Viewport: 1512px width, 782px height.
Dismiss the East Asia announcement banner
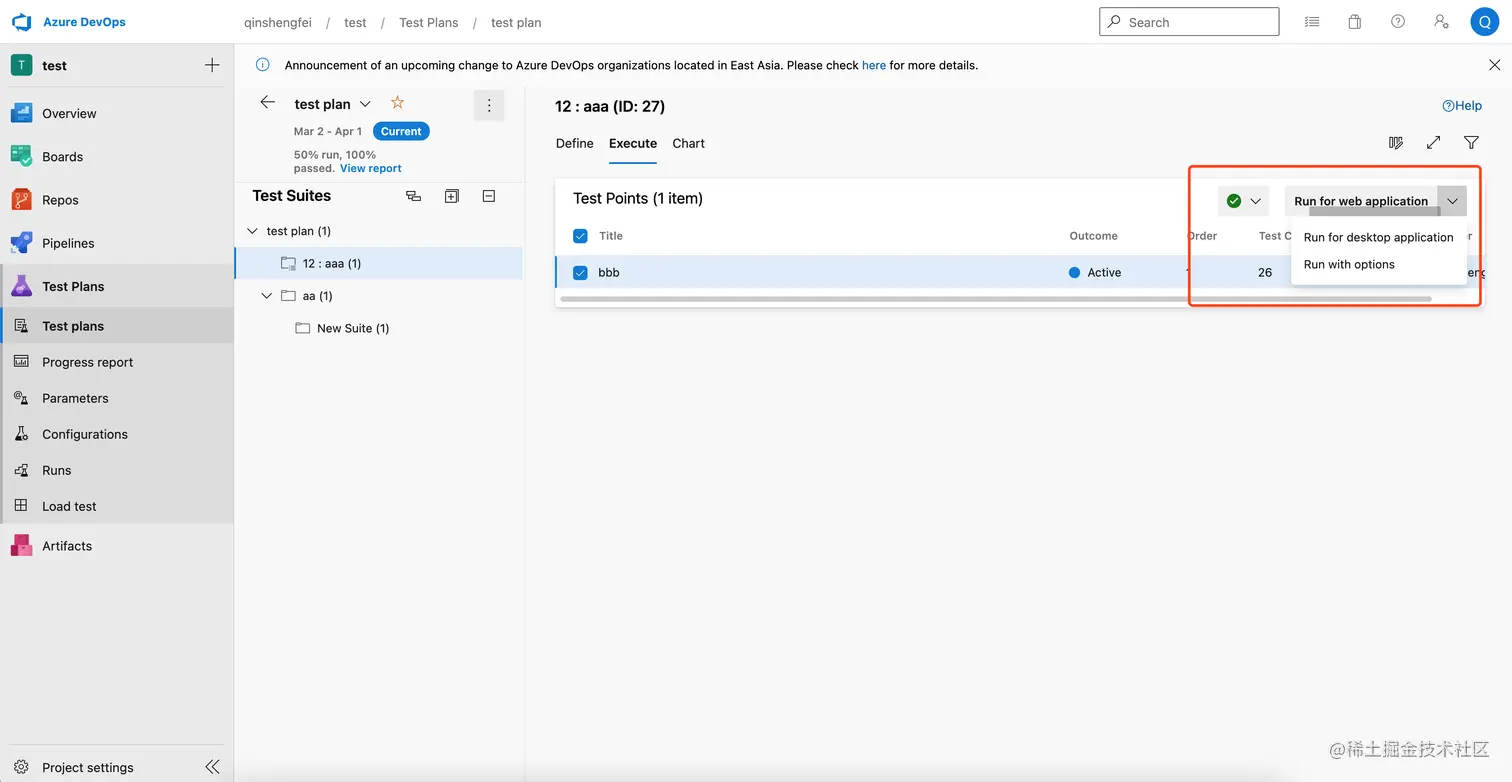click(x=1494, y=65)
